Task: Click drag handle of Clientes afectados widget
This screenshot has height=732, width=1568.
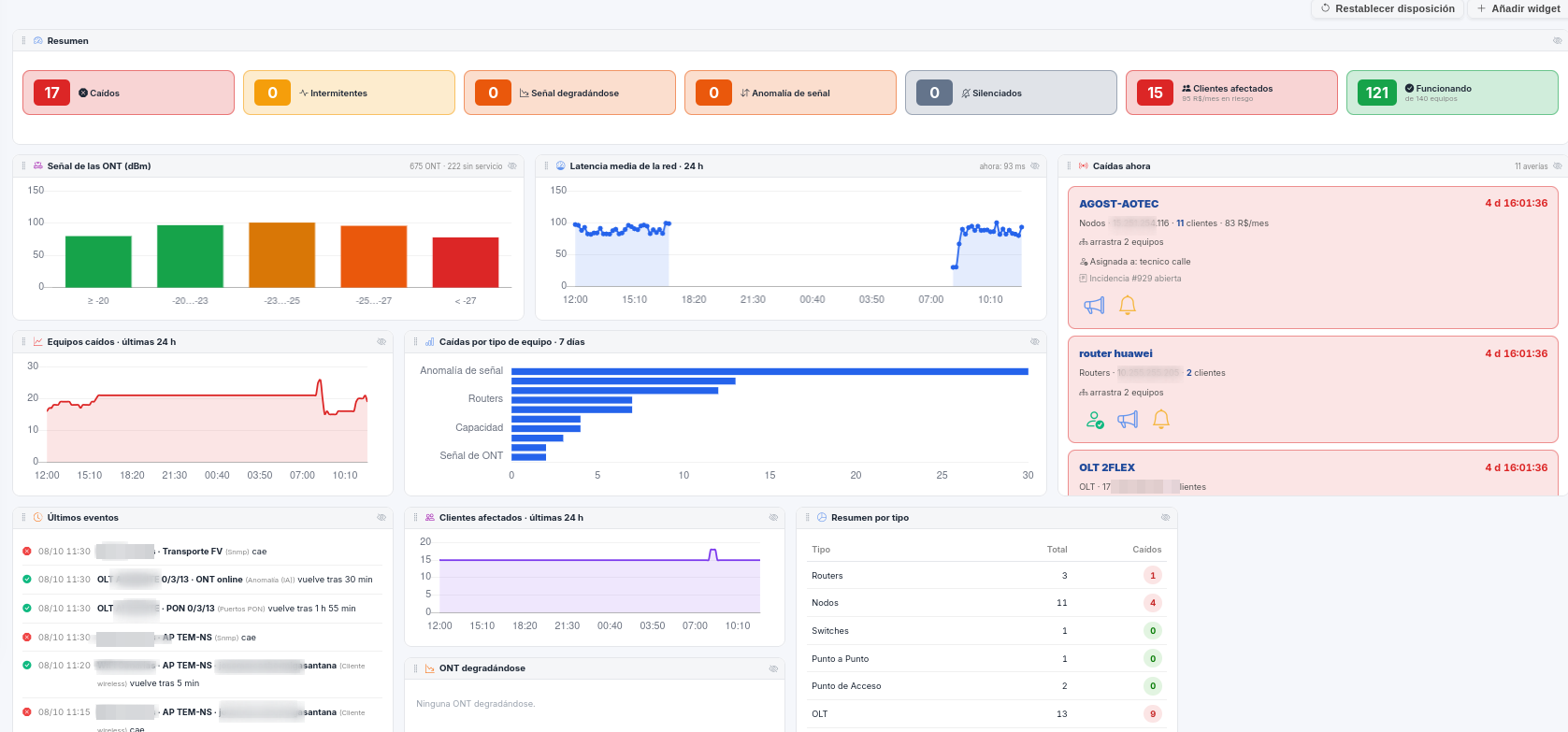Action: [x=415, y=518]
